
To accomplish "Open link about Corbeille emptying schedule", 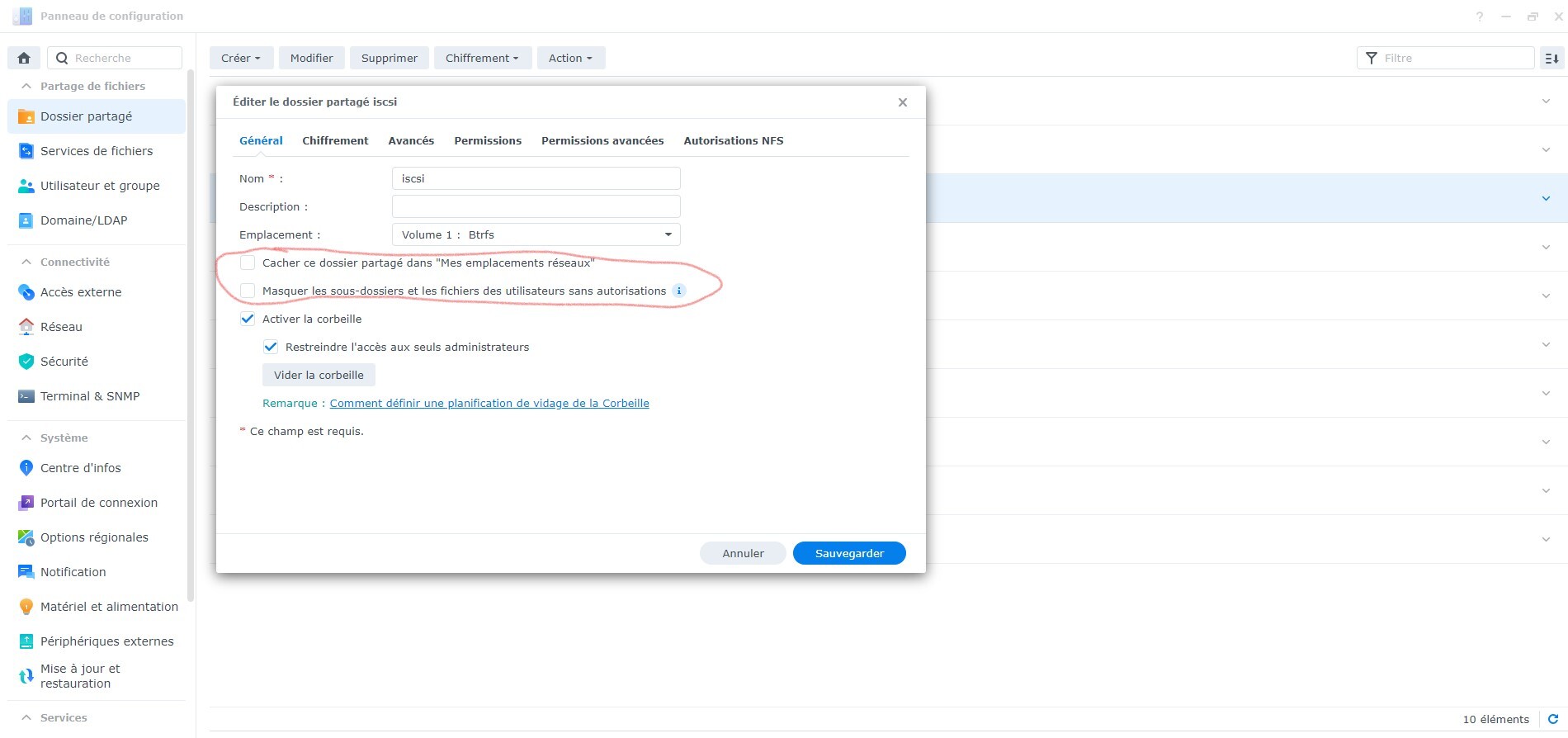I will (x=489, y=403).
